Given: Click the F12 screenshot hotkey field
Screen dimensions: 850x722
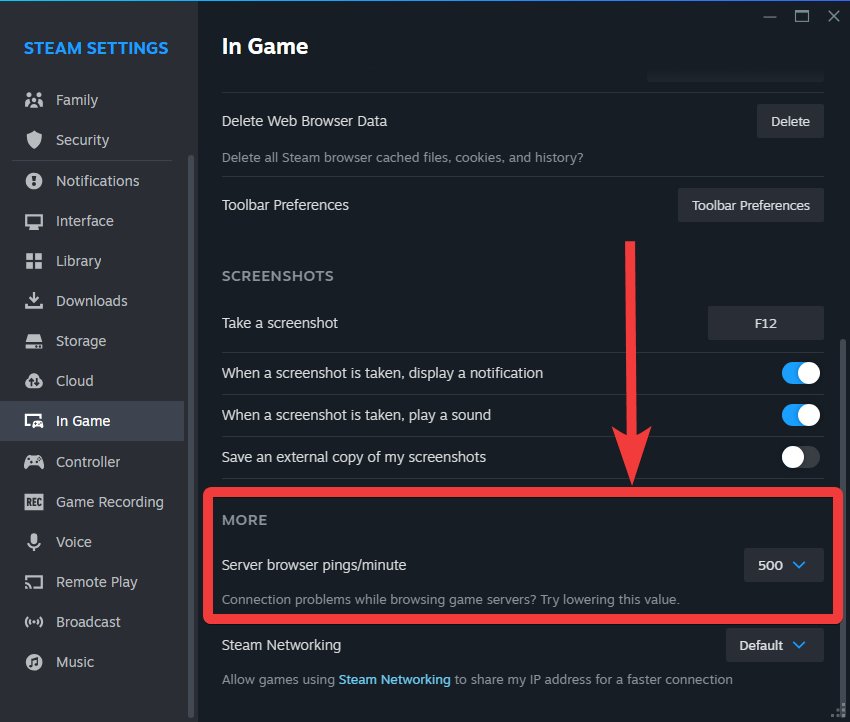Looking at the screenshot, I should click(x=765, y=323).
